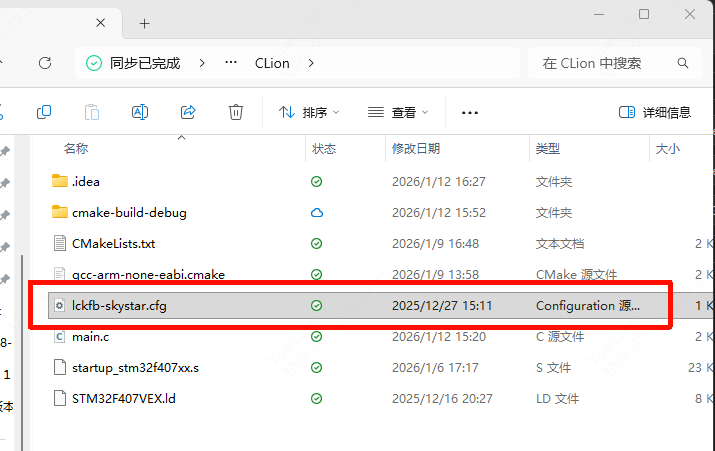Click date 2026/1/6 17:17 cell
The height and width of the screenshot is (451, 715).
pos(435,368)
